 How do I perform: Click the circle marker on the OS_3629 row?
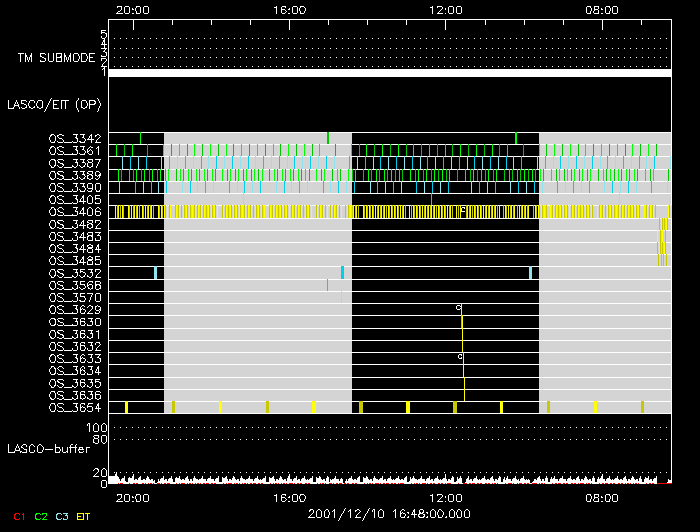(x=458, y=308)
